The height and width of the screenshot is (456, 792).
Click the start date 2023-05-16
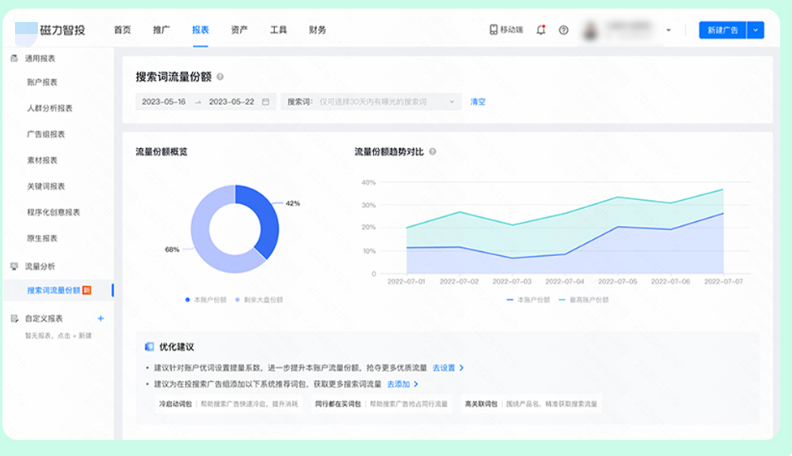point(164,102)
